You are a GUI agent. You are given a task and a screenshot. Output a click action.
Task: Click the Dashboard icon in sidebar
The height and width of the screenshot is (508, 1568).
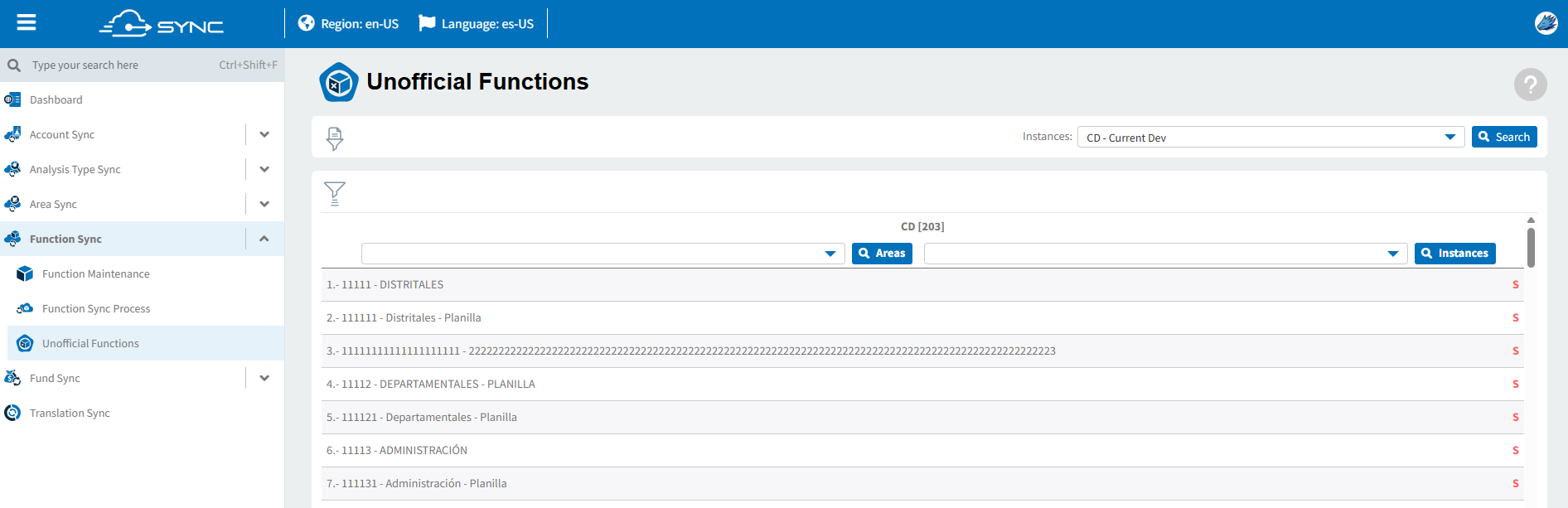point(12,99)
